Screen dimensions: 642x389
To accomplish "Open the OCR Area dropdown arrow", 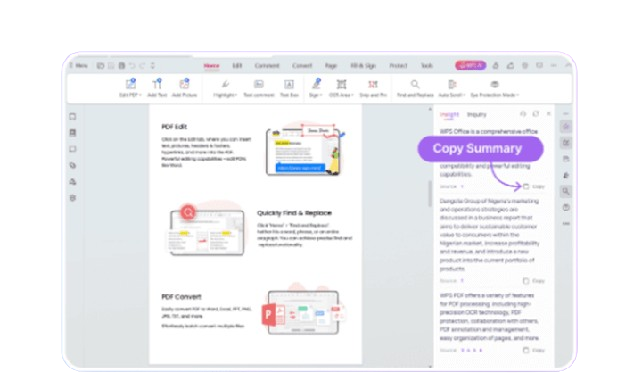I will point(353,95).
